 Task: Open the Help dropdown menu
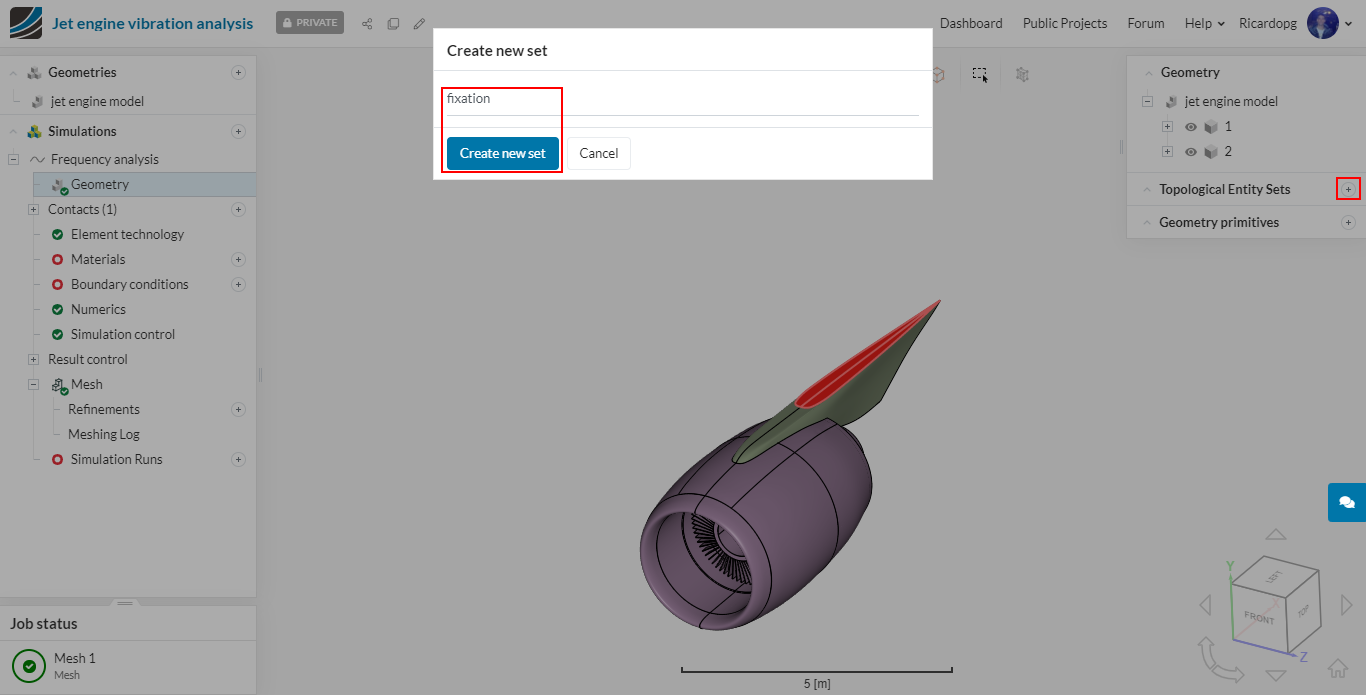click(x=1205, y=23)
